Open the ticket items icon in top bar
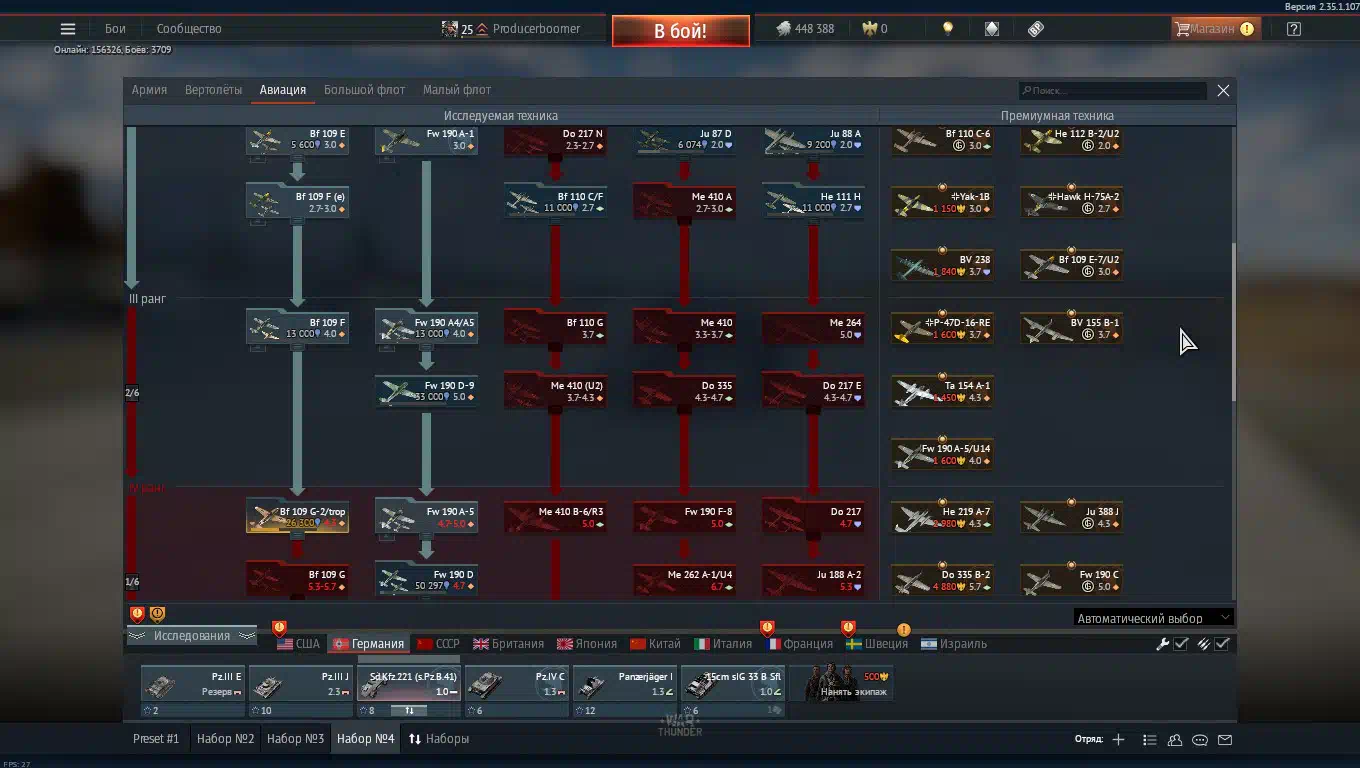The width and height of the screenshot is (1360, 768). click(x=1036, y=29)
